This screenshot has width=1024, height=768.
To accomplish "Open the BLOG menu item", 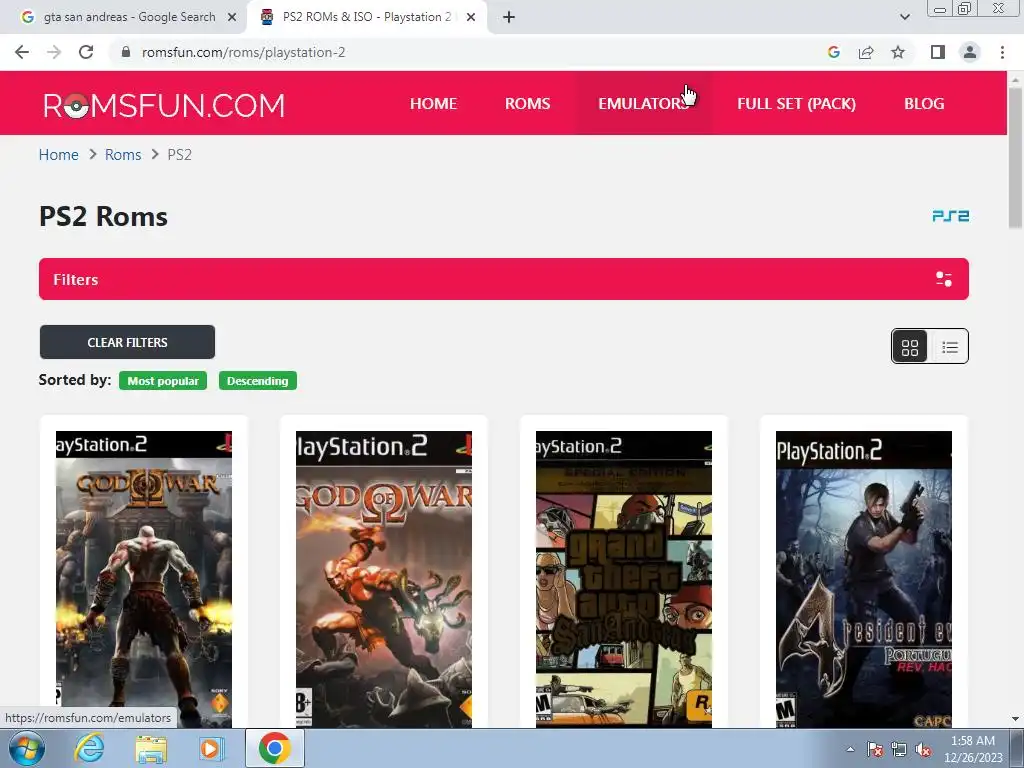I will [x=923, y=103].
